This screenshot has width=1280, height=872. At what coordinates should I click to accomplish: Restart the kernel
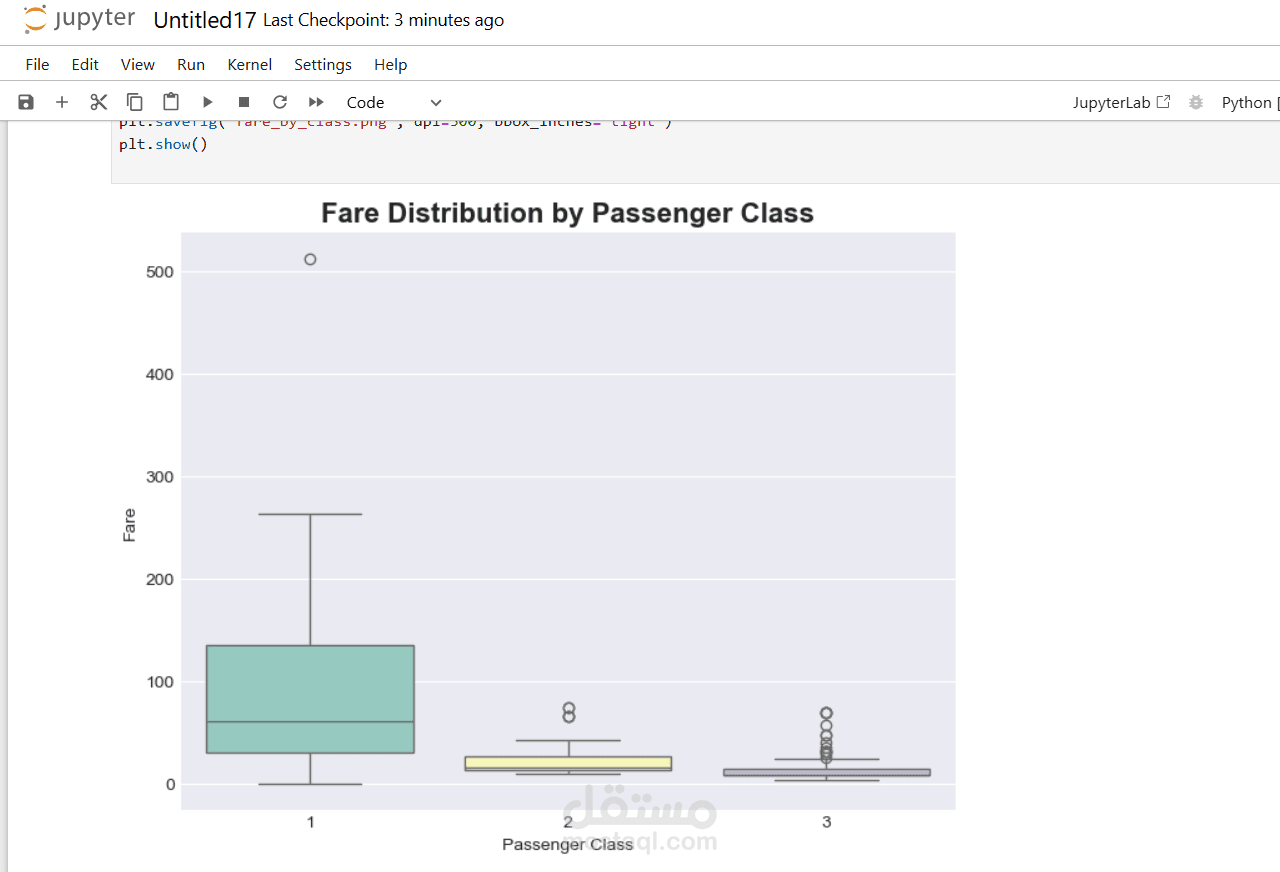[280, 102]
